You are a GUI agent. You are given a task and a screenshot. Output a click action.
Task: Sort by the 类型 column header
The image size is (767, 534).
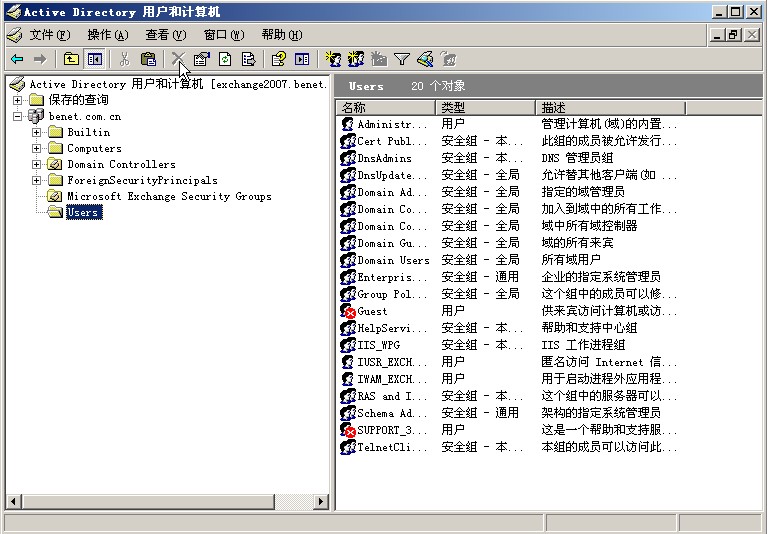[485, 108]
